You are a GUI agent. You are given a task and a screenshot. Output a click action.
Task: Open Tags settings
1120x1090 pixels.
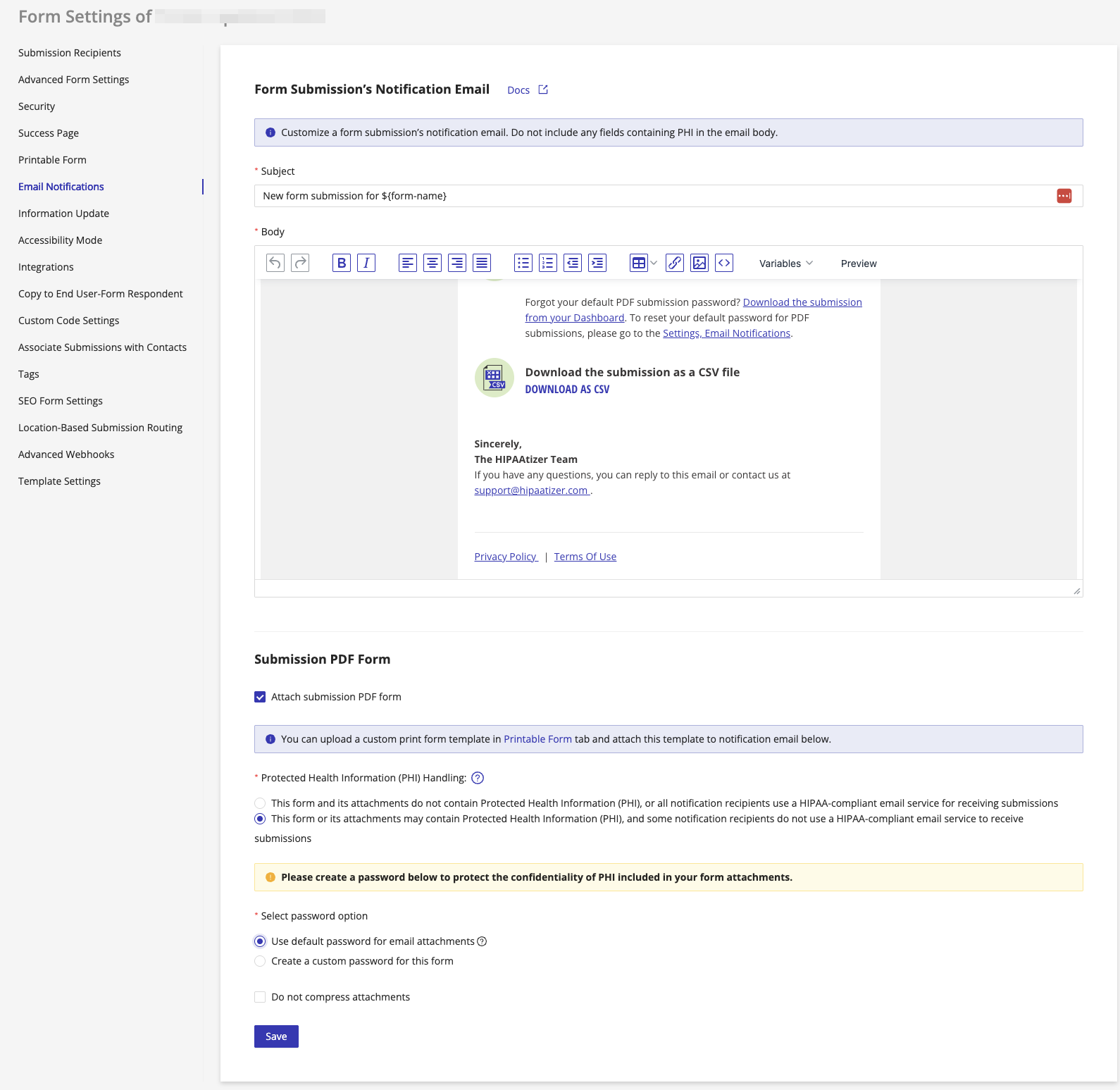pos(29,374)
